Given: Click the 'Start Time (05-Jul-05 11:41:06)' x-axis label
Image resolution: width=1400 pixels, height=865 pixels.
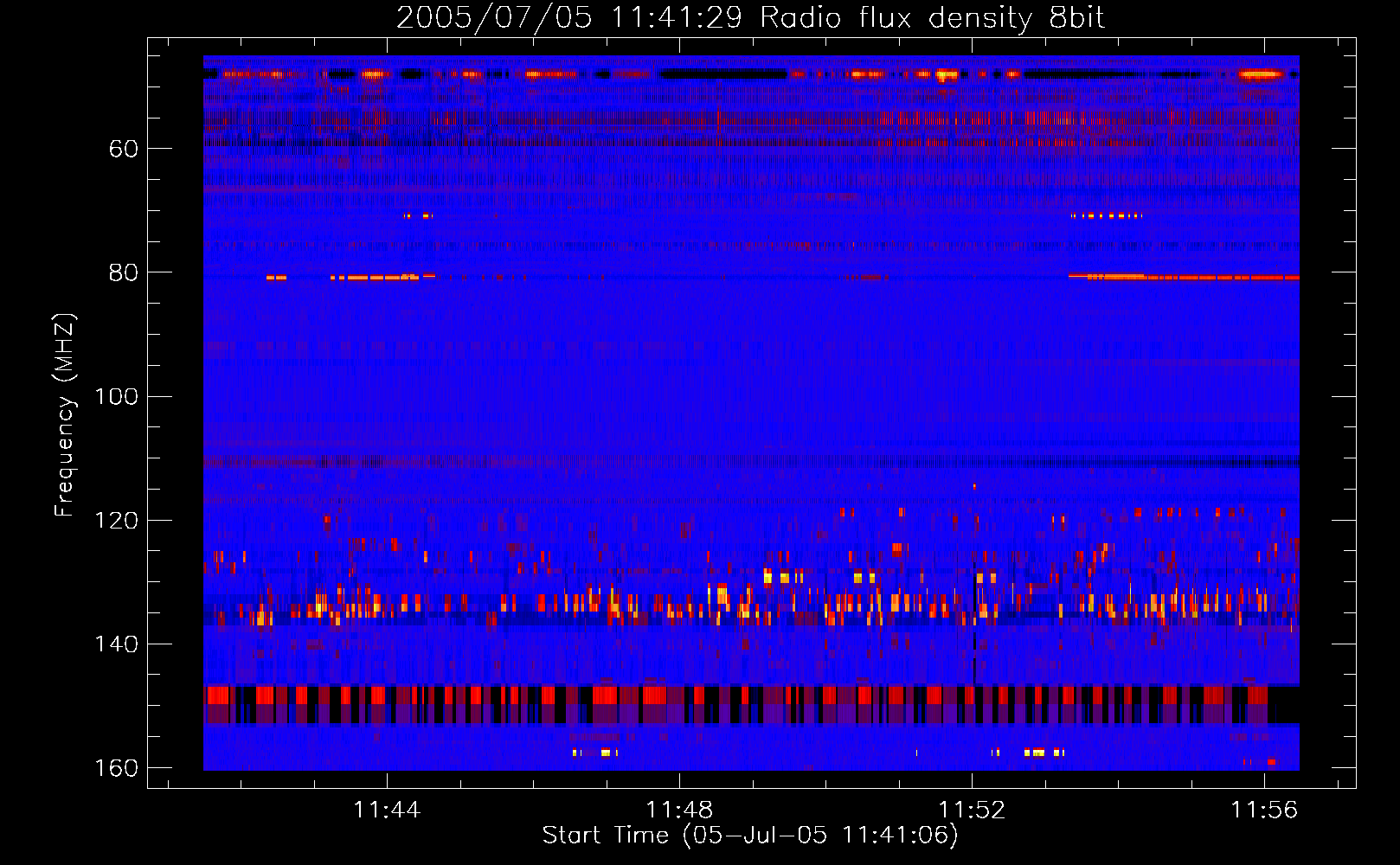Looking at the screenshot, I should (750, 836).
